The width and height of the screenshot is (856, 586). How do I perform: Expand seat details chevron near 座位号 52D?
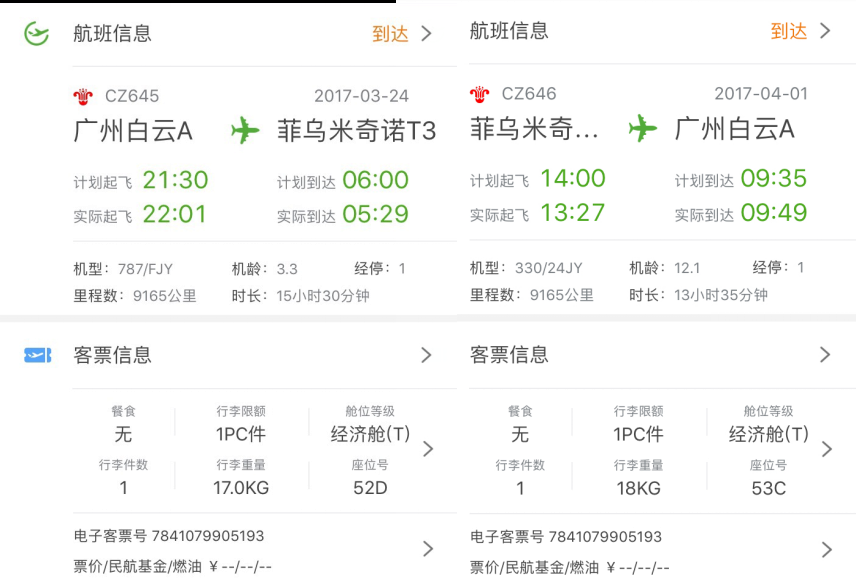(x=430, y=449)
